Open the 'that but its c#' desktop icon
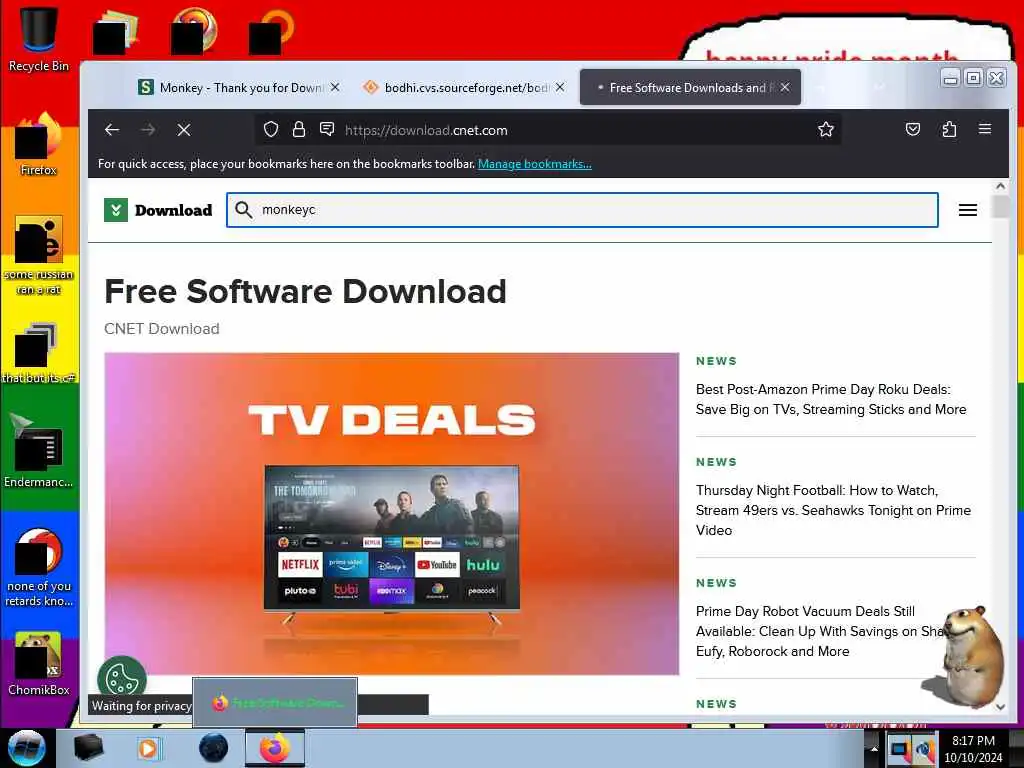This screenshot has height=768, width=1024. click(39, 353)
